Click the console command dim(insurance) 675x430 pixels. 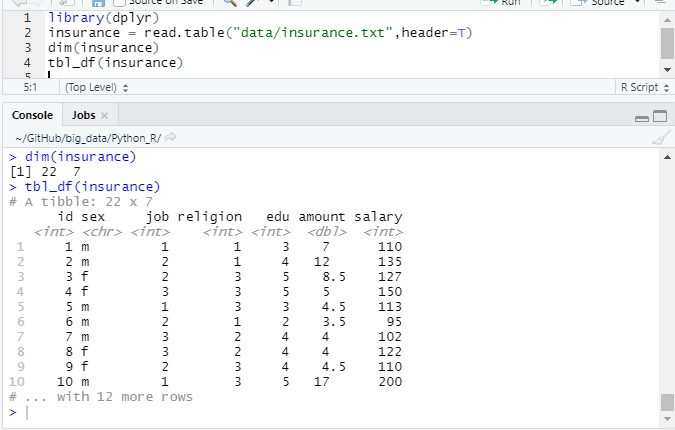point(81,157)
